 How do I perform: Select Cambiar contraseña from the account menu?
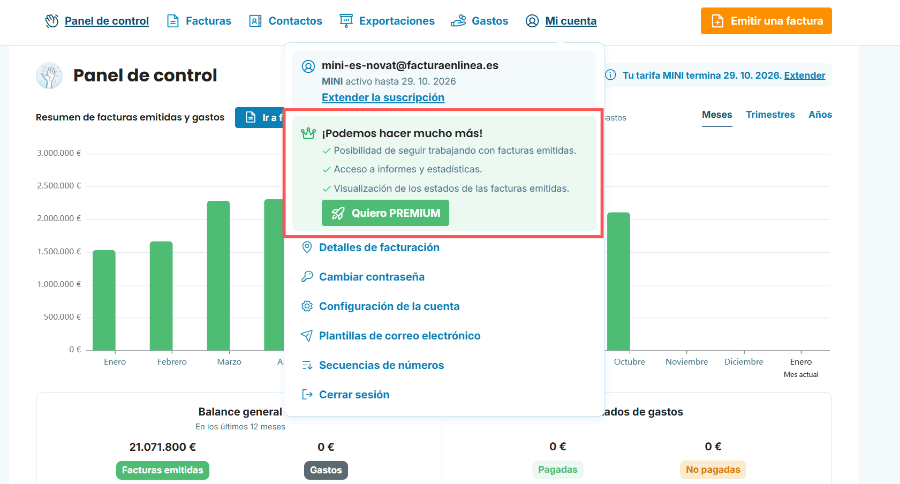click(372, 277)
